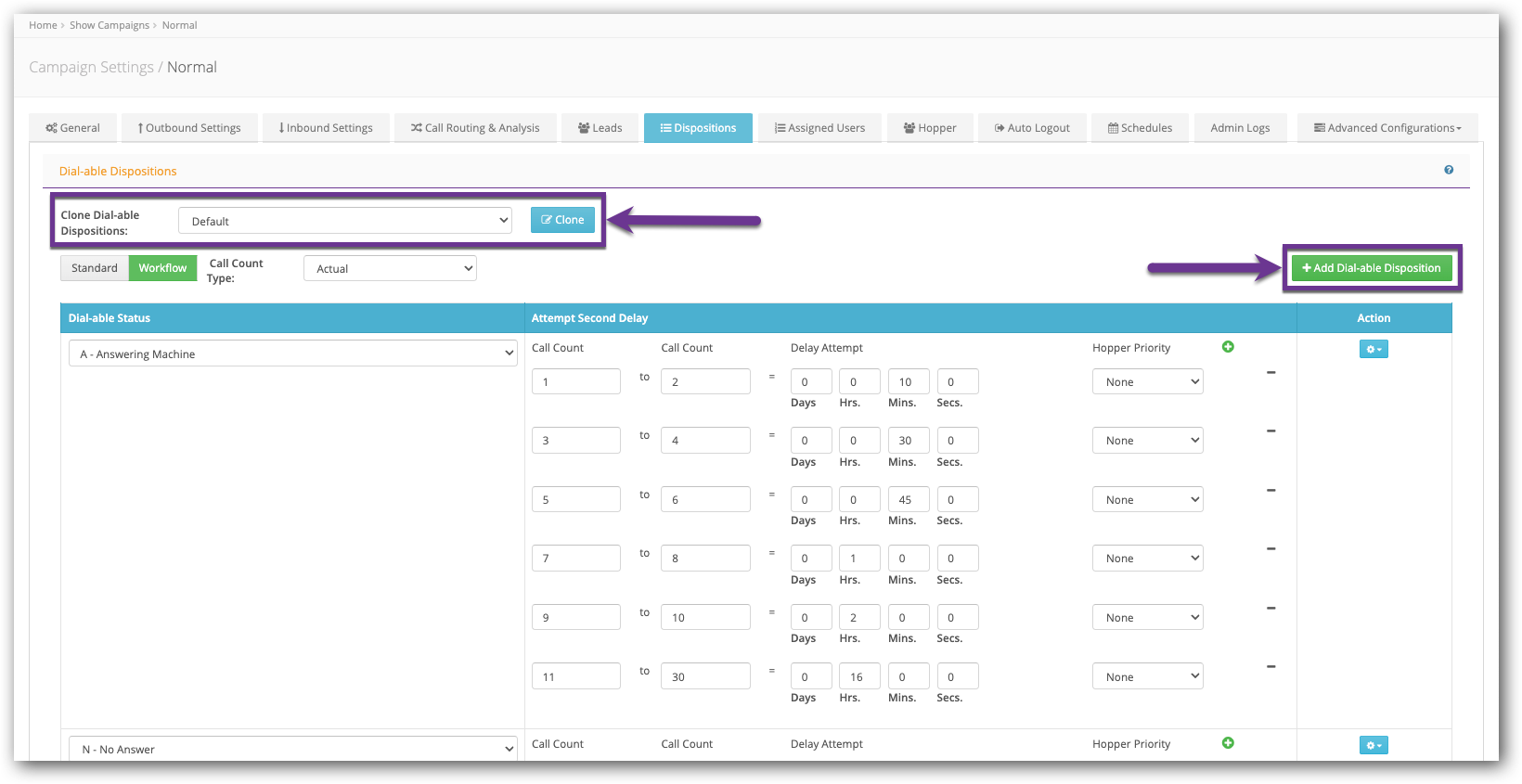Click the Mins field showing 10
1522x784 pixels.
[909, 381]
